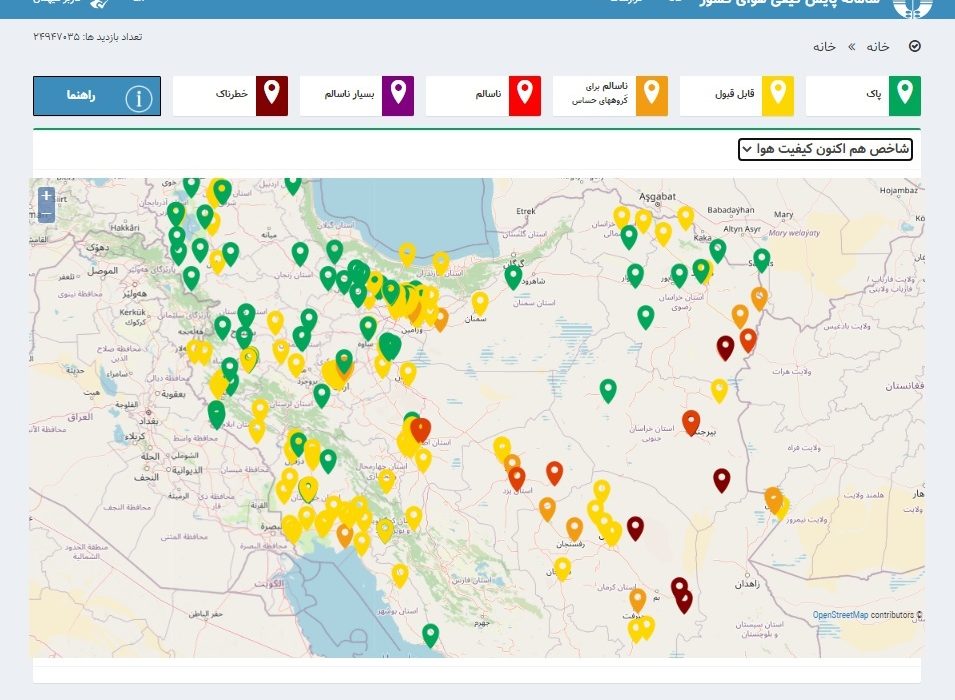The image size is (955, 700).
Task: Click the yellow marker northeast of بیرجند
Action: (x=719, y=390)
